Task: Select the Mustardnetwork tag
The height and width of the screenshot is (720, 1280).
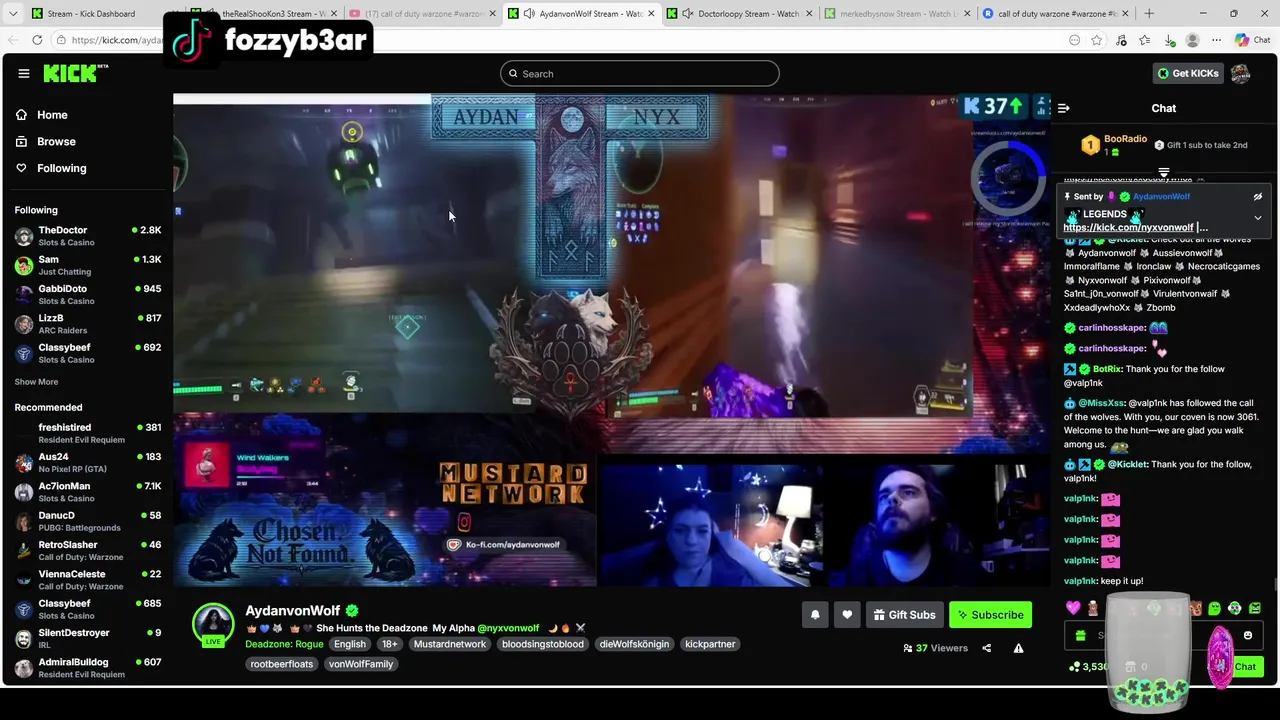Action: pyautogui.click(x=450, y=644)
